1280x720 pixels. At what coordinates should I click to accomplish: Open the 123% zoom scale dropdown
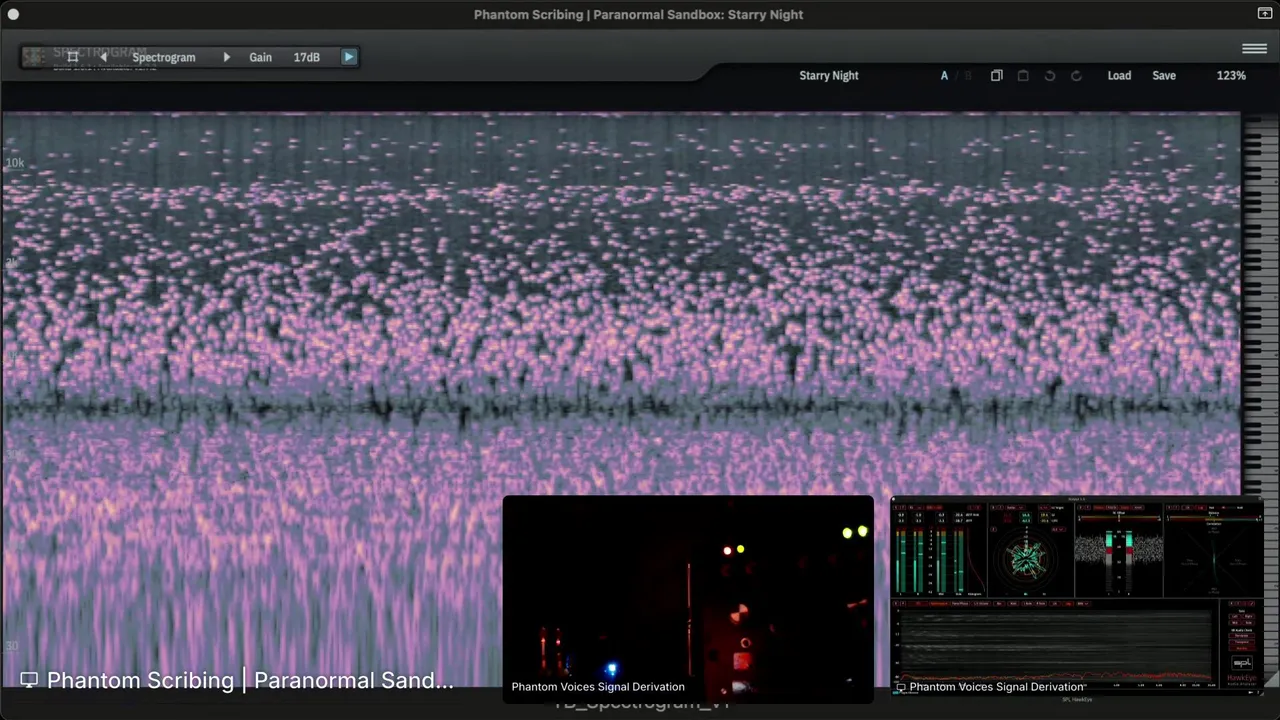1231,75
